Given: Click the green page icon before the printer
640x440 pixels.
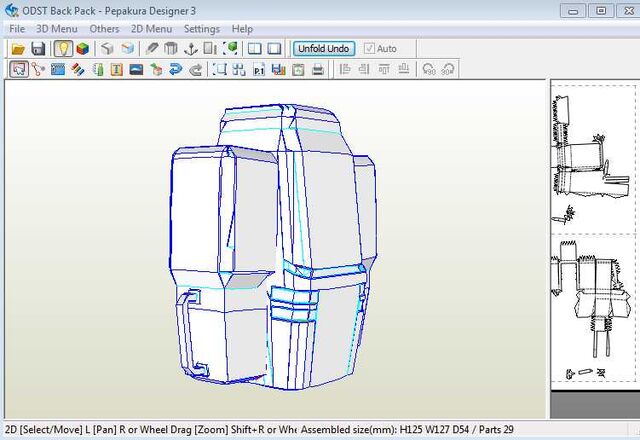Looking at the screenshot, I should [298, 69].
